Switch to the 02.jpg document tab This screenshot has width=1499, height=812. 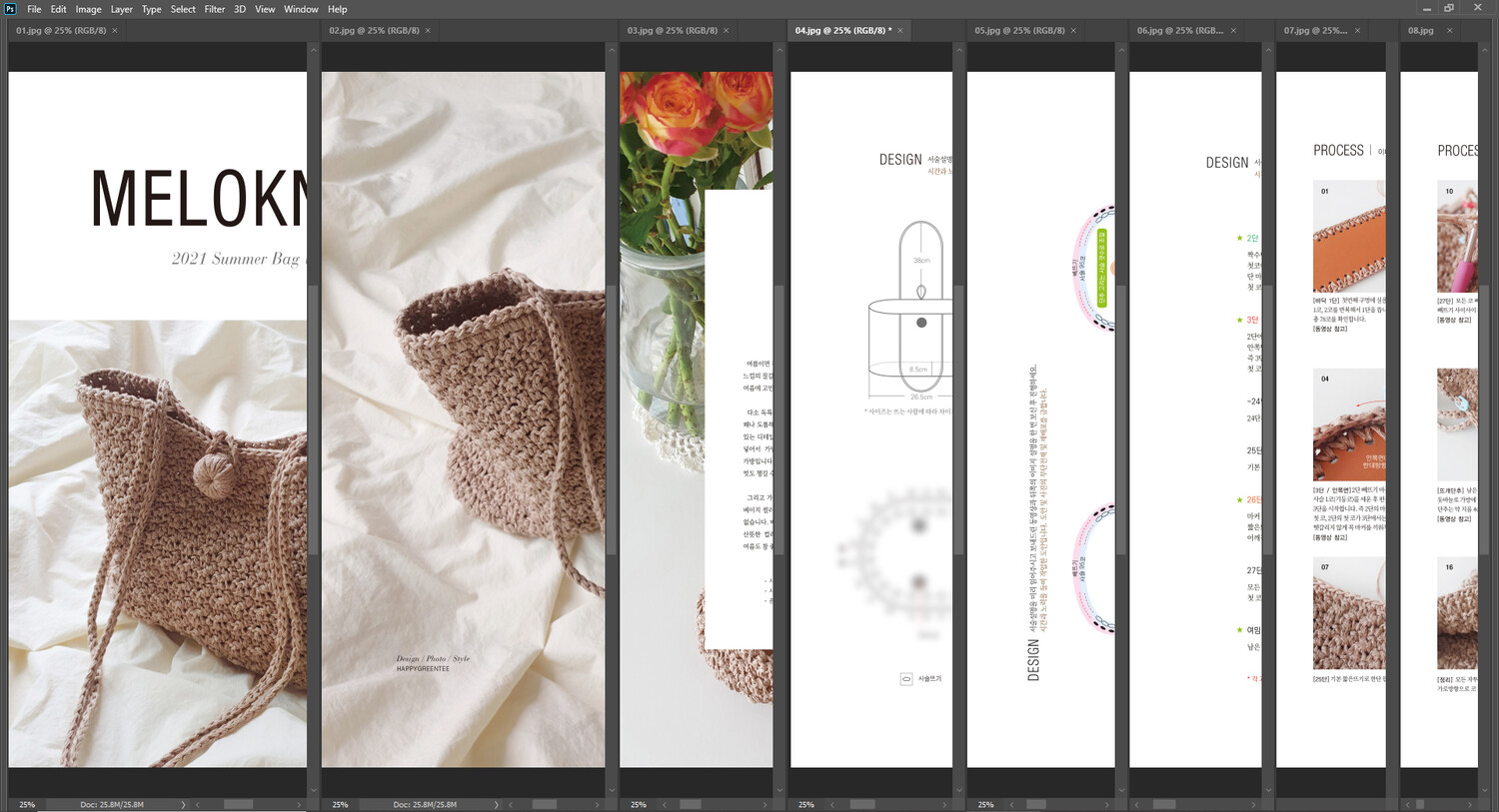click(374, 31)
